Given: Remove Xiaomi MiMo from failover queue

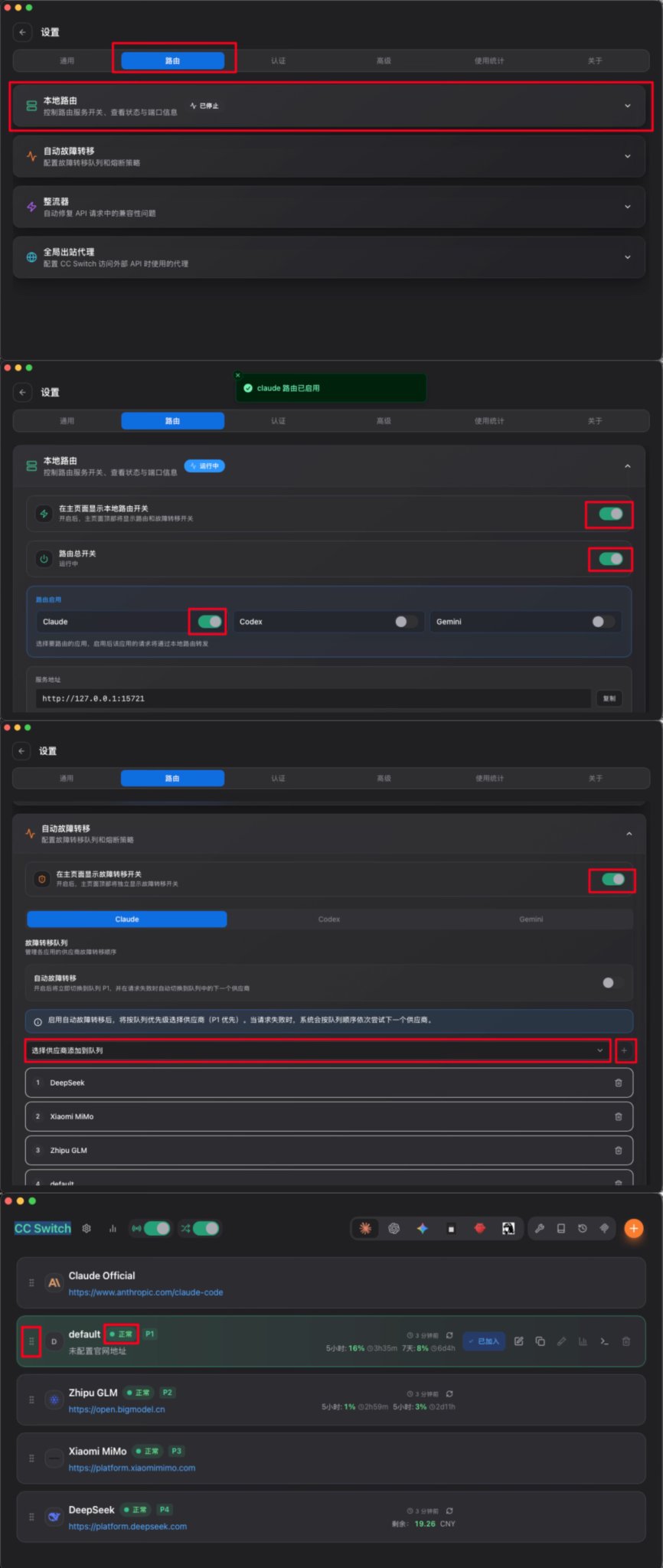Looking at the screenshot, I should [619, 1116].
